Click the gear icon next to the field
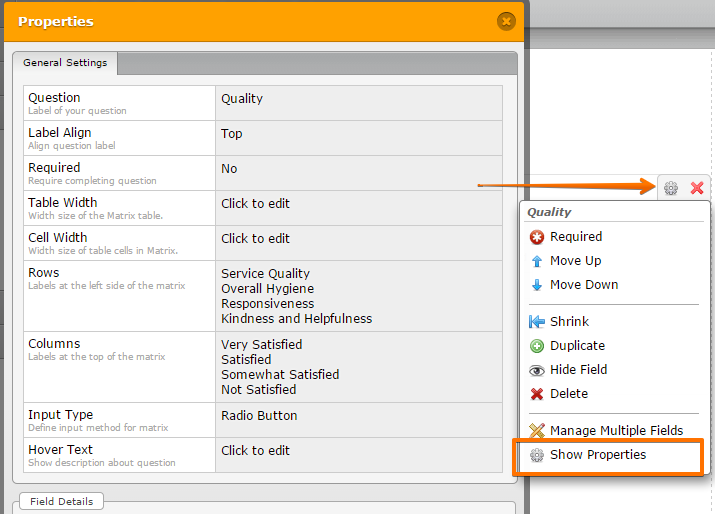This screenshot has width=715, height=514. pyautogui.click(x=671, y=188)
